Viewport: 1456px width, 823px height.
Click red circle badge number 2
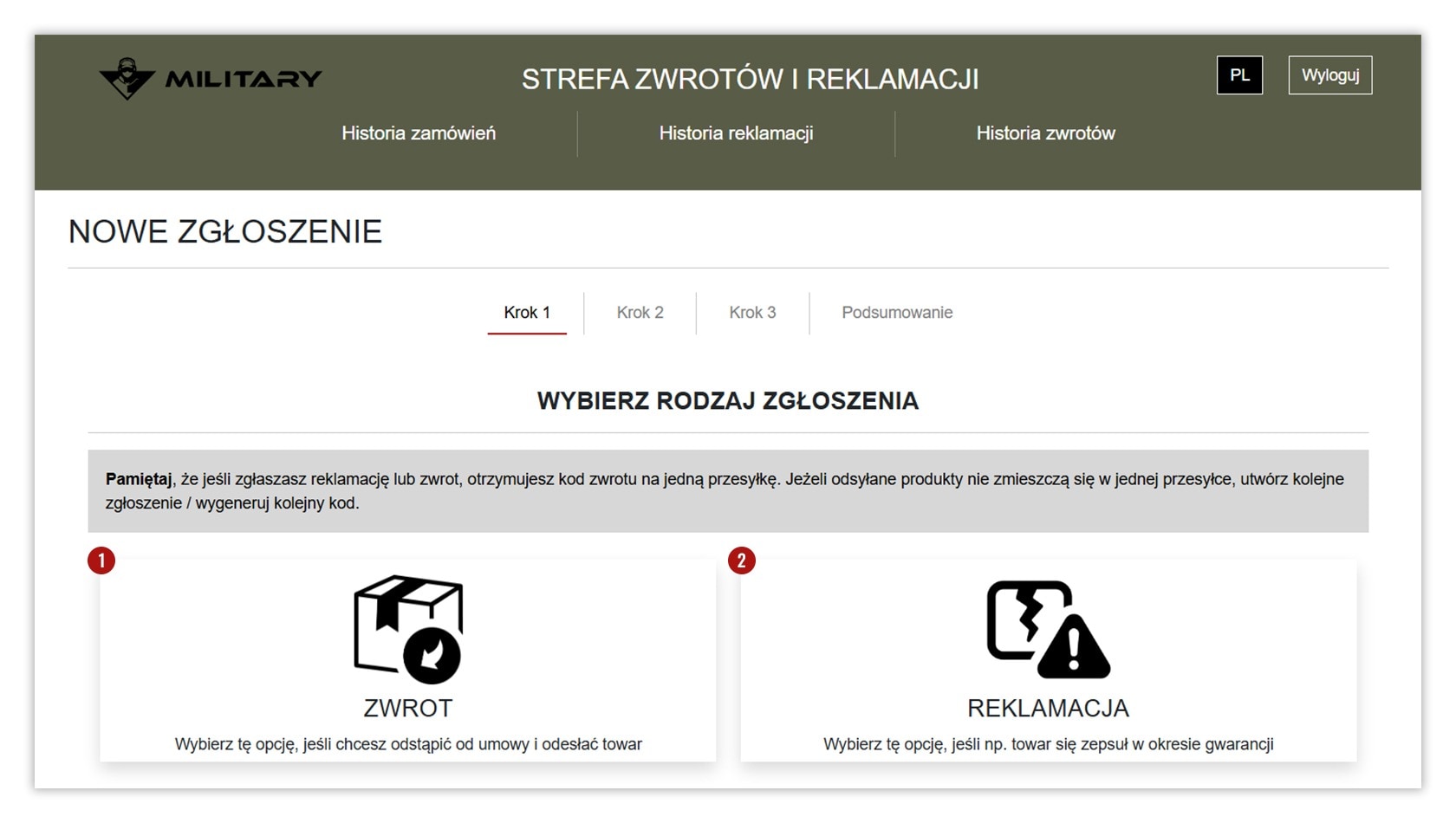(742, 561)
